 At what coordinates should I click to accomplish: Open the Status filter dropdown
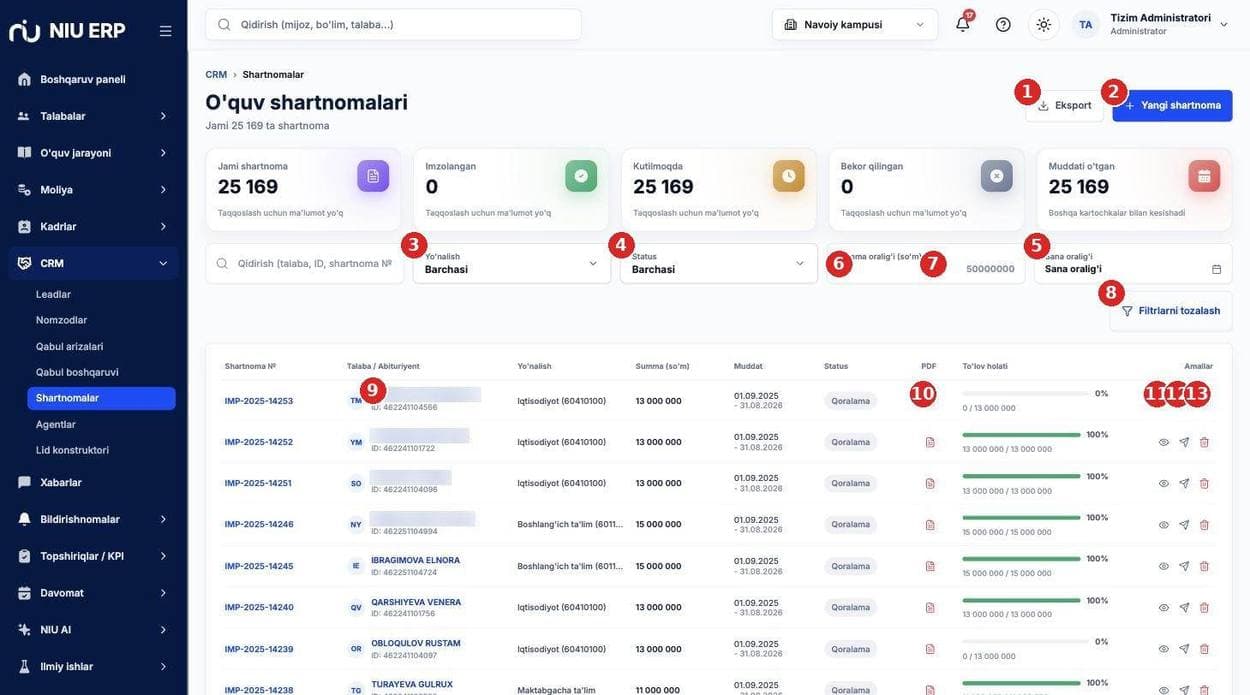tap(719, 264)
